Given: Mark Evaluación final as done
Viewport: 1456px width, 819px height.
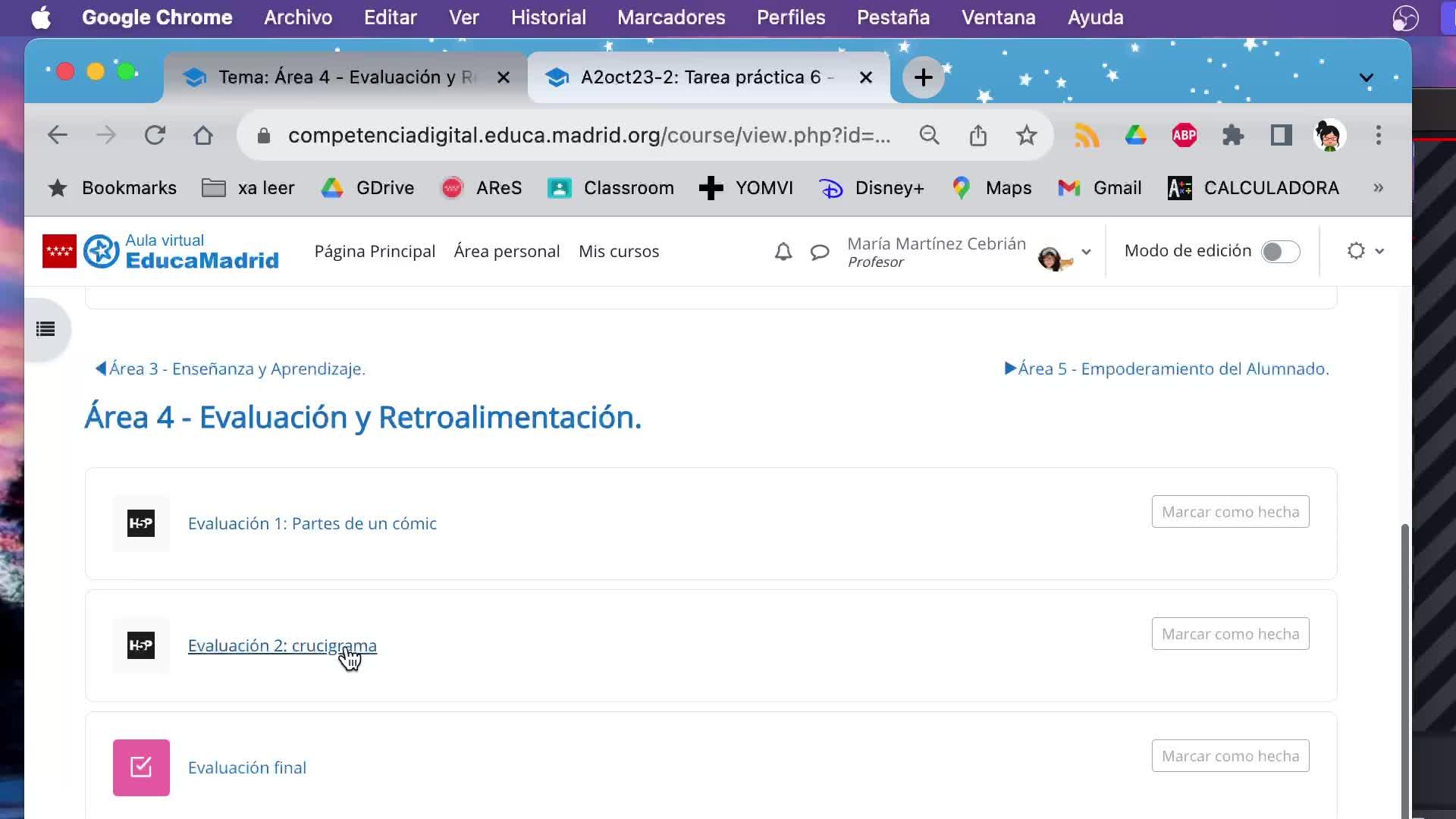Looking at the screenshot, I should coord(1230,756).
